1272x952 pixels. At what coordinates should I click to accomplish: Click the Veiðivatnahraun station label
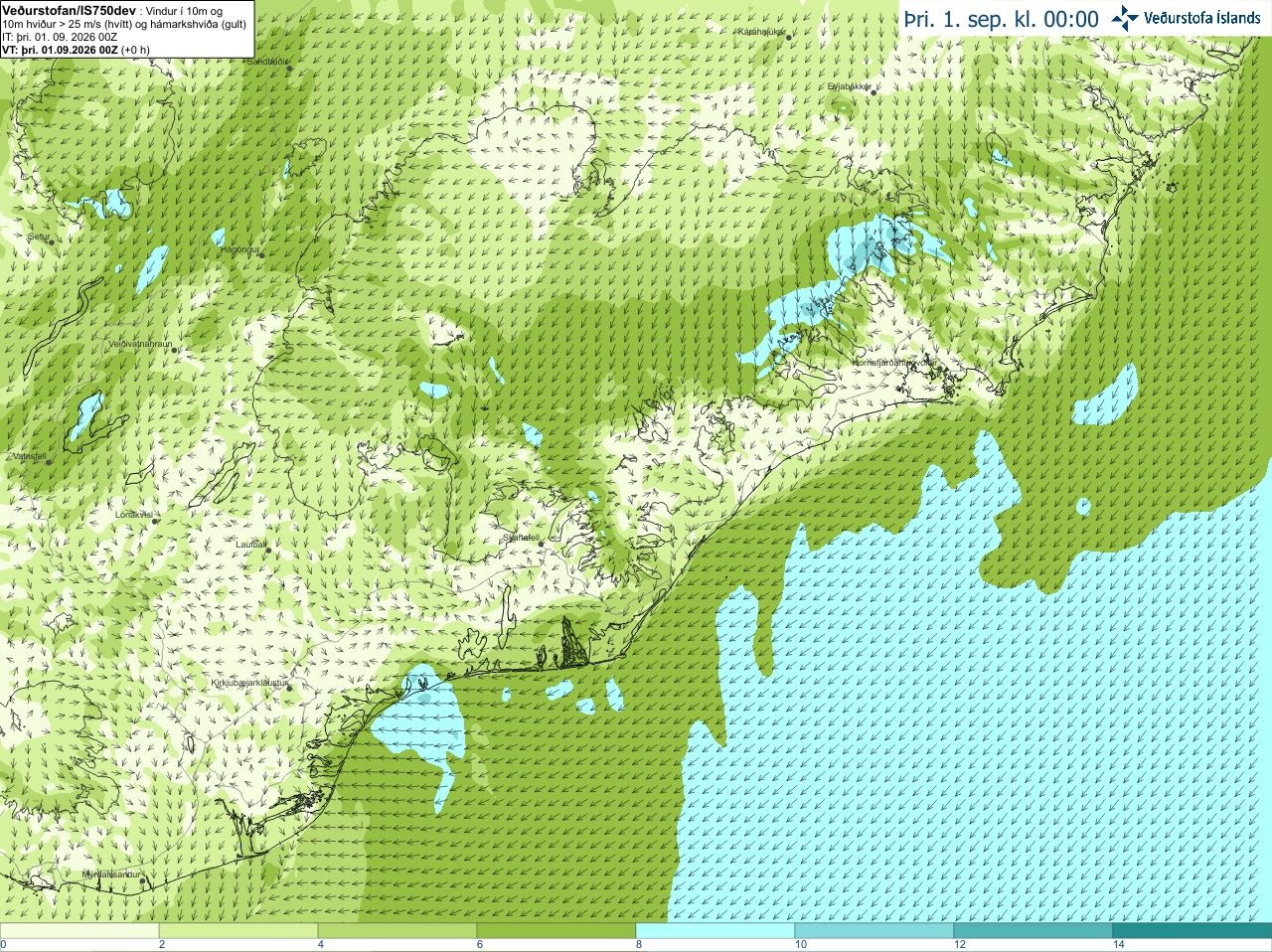(140, 344)
